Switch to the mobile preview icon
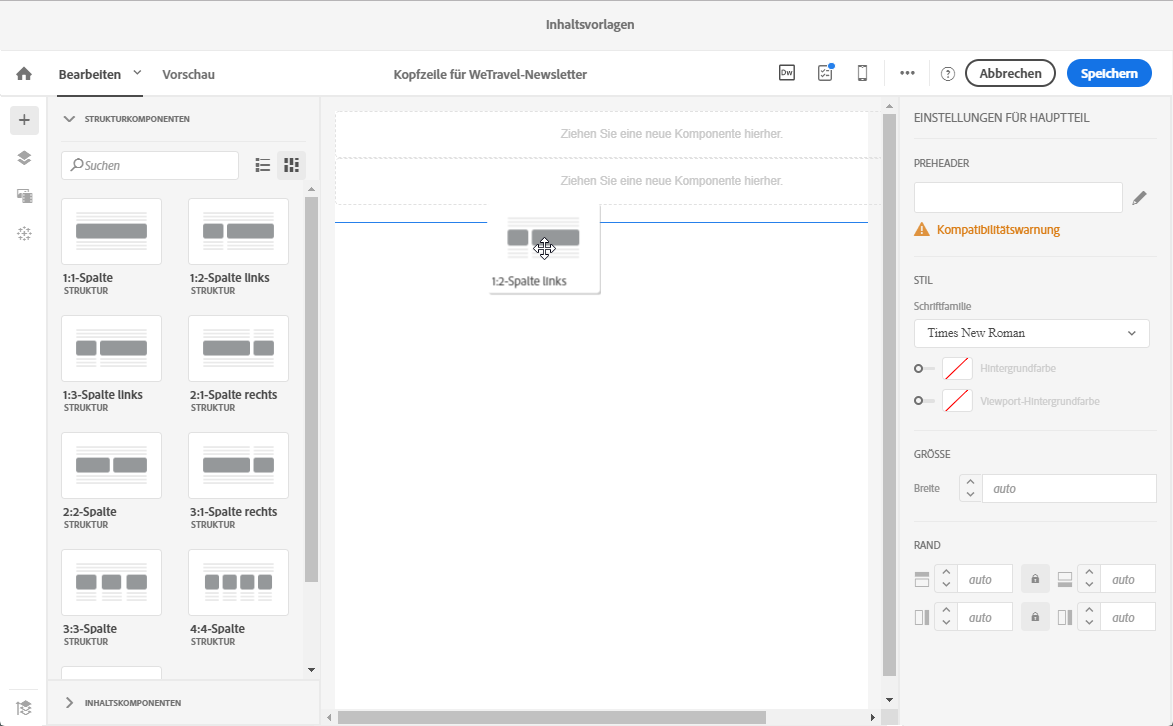Image resolution: width=1173 pixels, height=726 pixels. (x=863, y=73)
